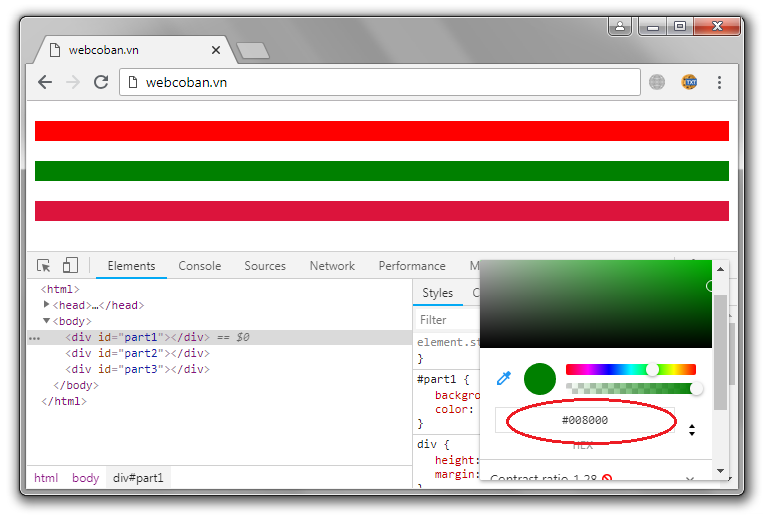Pick a color with the eyedropper
The width and height of the screenshot is (766, 520).
pos(504,378)
